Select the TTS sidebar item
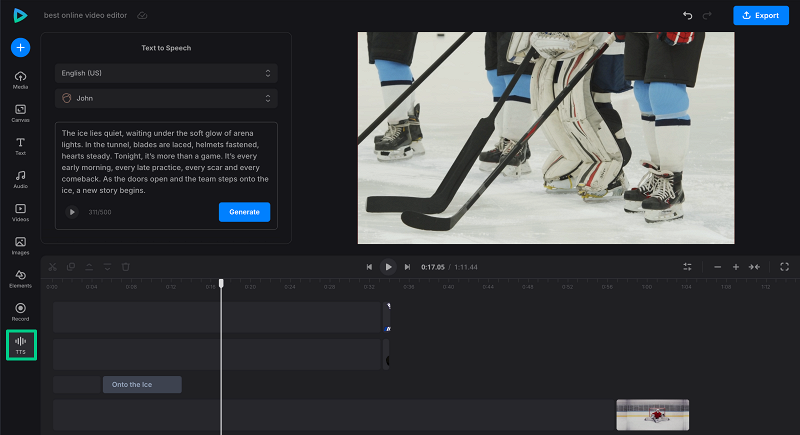 [21, 345]
